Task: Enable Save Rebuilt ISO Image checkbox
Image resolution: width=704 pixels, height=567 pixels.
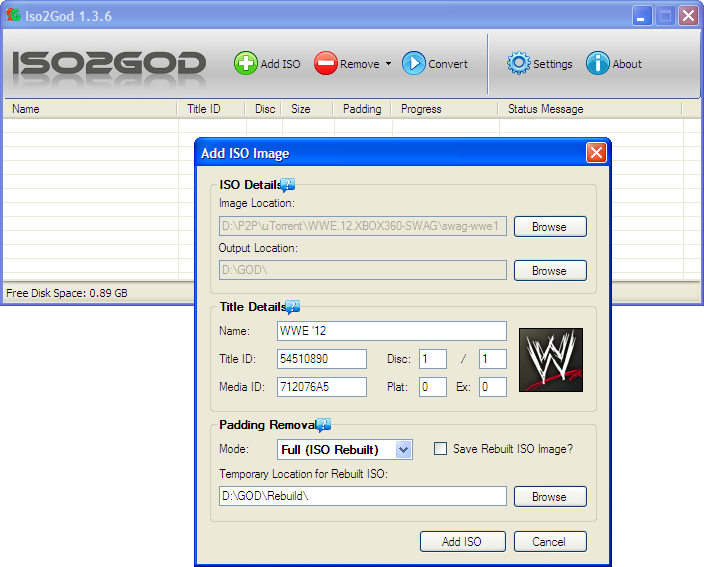Action: click(x=440, y=449)
